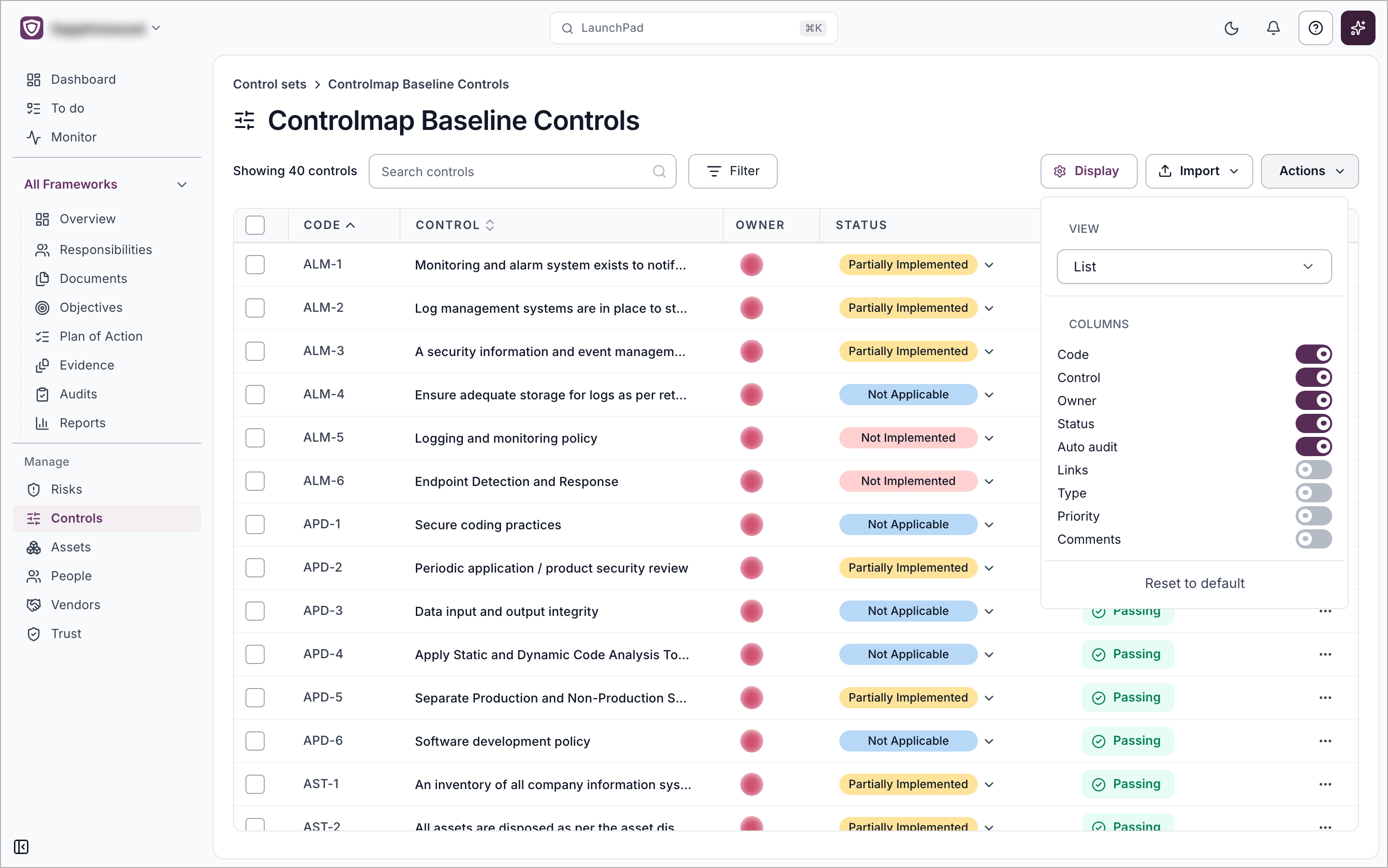1388x868 pixels.
Task: Click the LaunchPad search box
Action: click(x=693, y=28)
